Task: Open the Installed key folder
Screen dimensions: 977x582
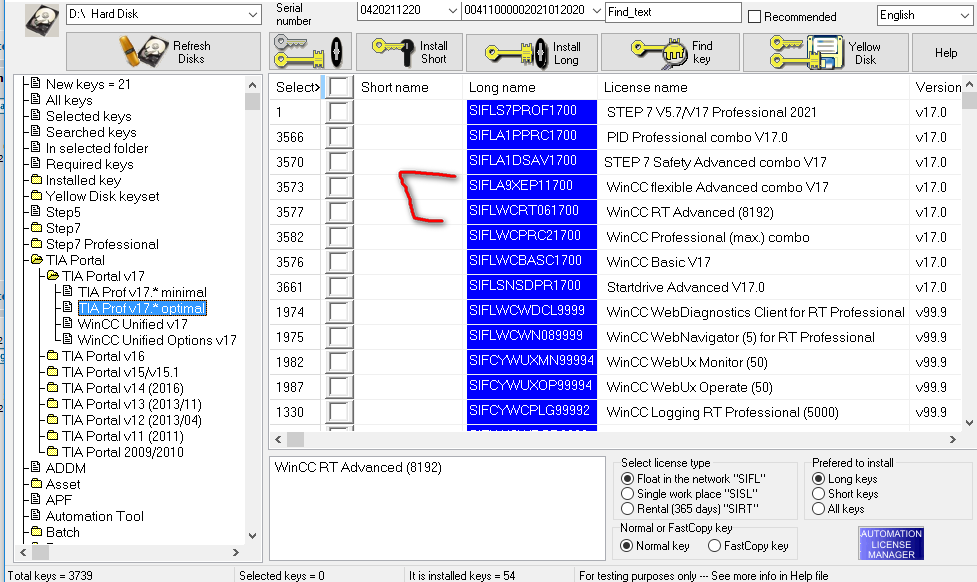Action: pos(83,180)
